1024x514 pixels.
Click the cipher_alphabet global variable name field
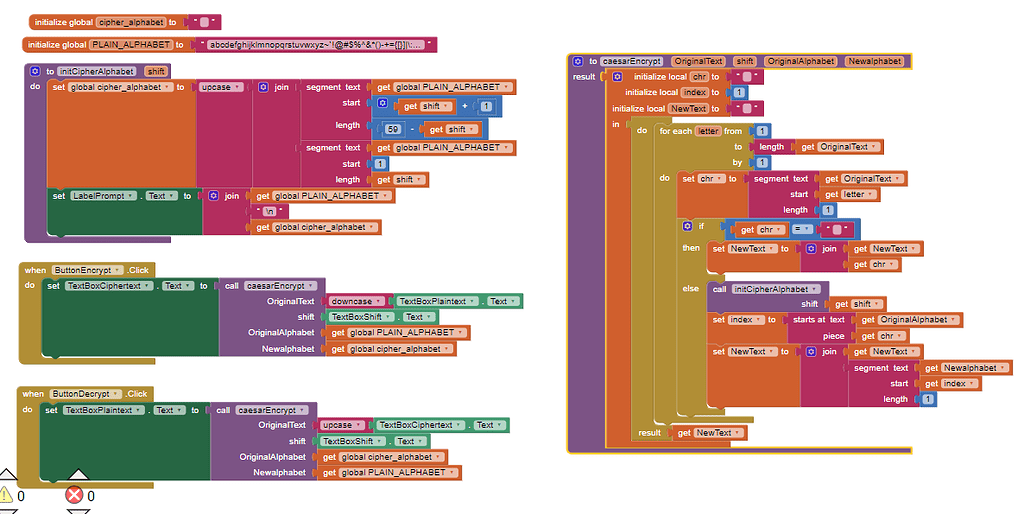coord(127,21)
